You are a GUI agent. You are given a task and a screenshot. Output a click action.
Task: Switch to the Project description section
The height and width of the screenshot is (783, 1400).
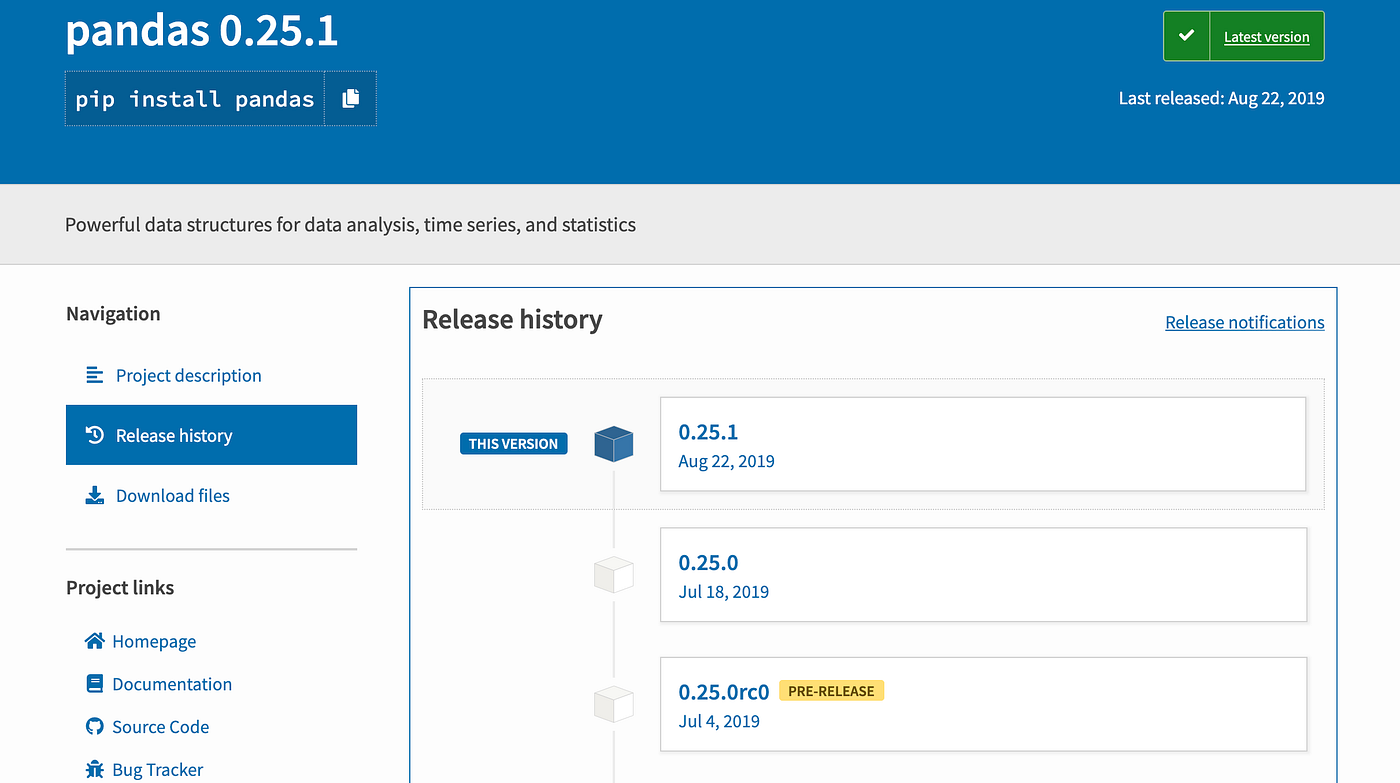coord(188,375)
